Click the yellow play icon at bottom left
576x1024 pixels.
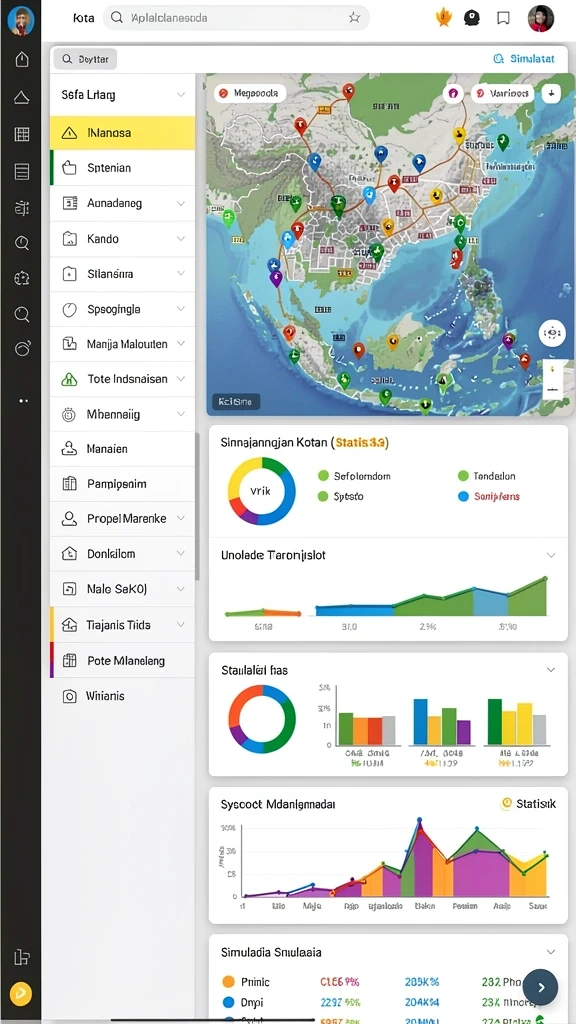tap(20, 994)
